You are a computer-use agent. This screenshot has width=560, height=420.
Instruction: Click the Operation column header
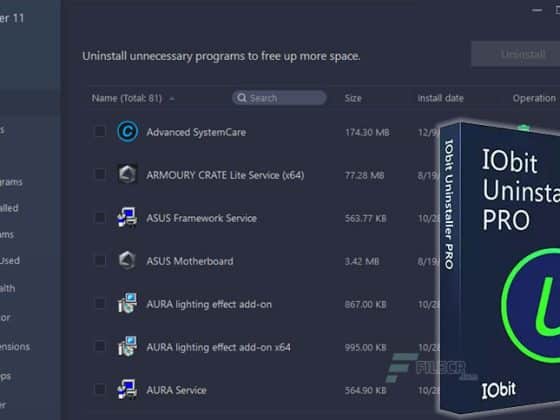pyautogui.click(x=534, y=98)
